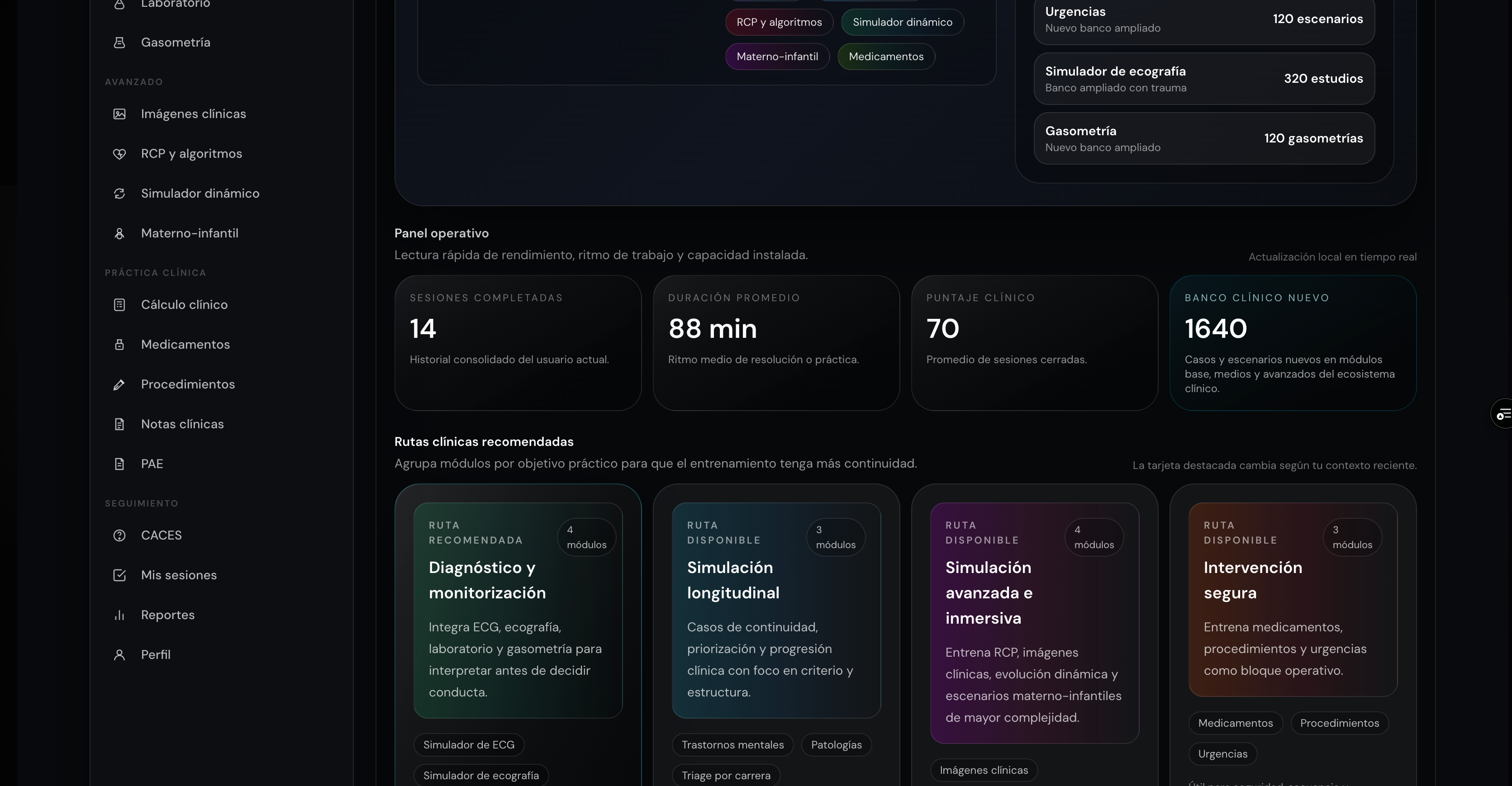Click the PAE document icon

(x=119, y=464)
